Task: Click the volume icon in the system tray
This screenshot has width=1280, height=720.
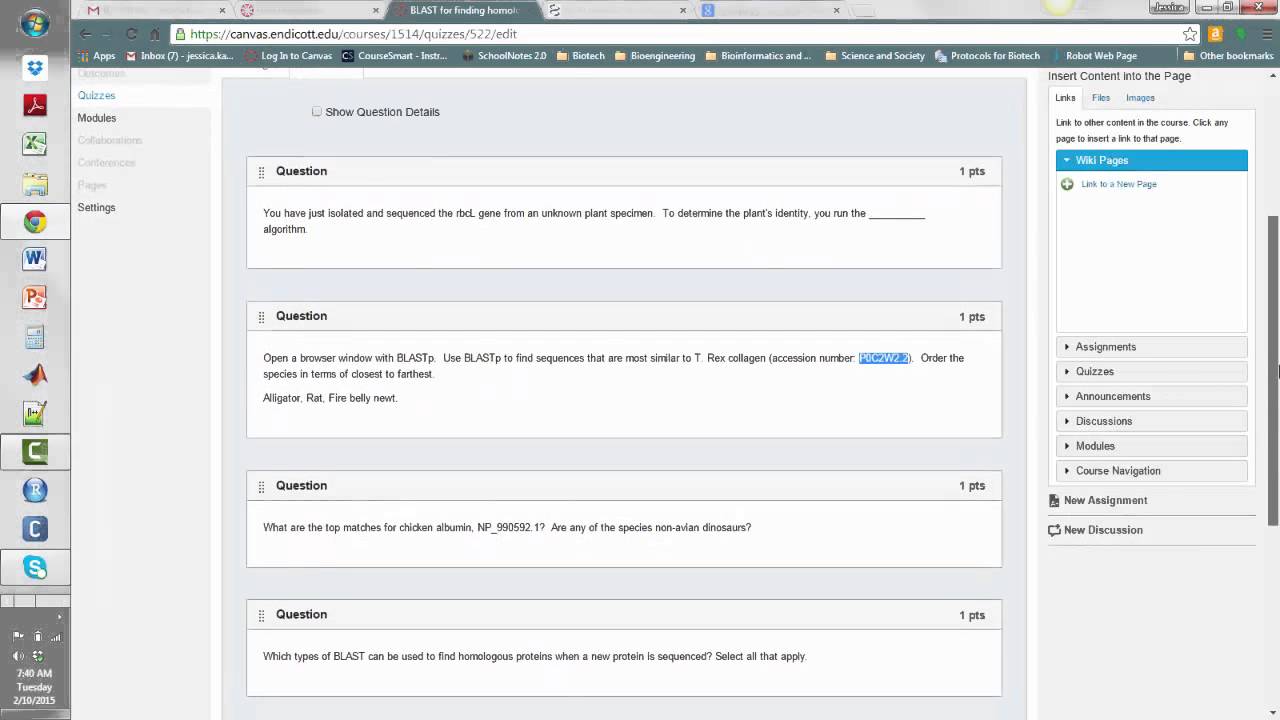Action: pyautogui.click(x=18, y=656)
